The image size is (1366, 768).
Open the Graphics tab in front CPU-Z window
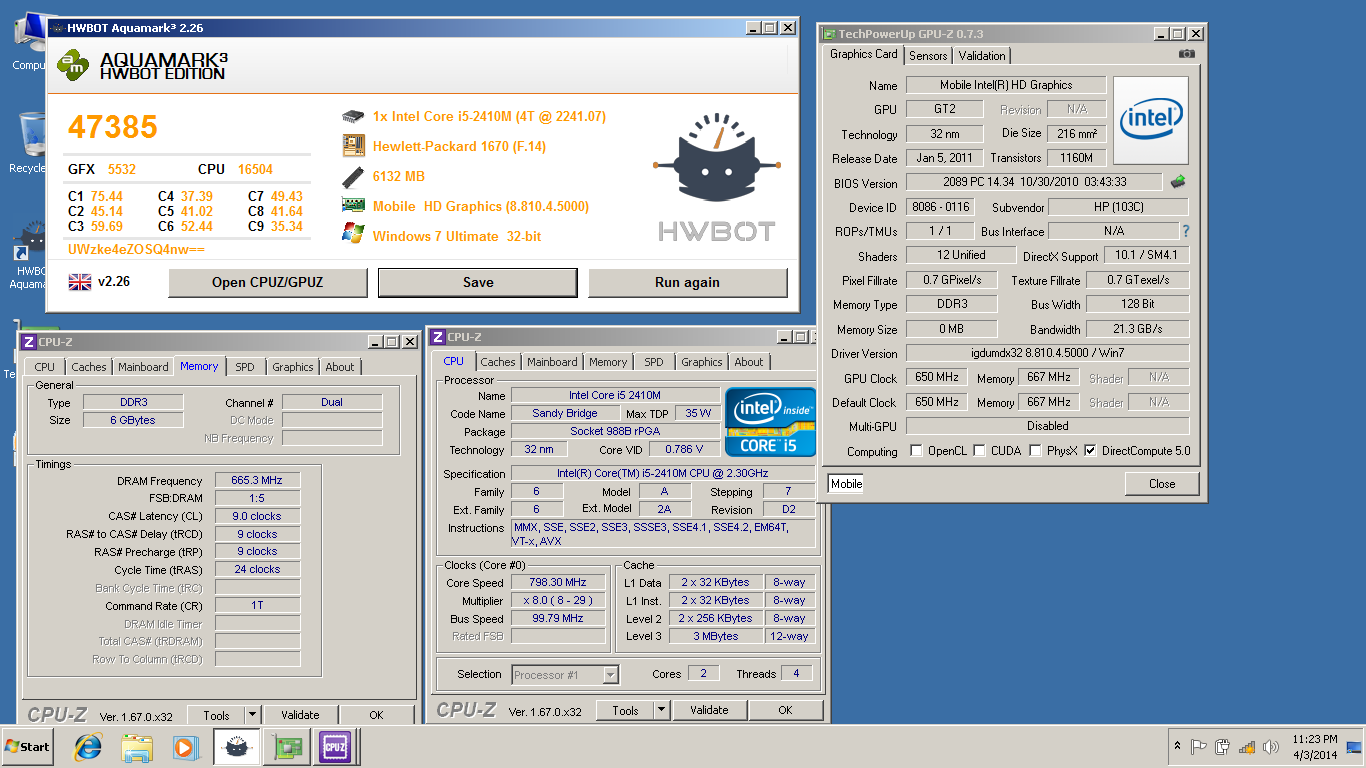pos(702,362)
